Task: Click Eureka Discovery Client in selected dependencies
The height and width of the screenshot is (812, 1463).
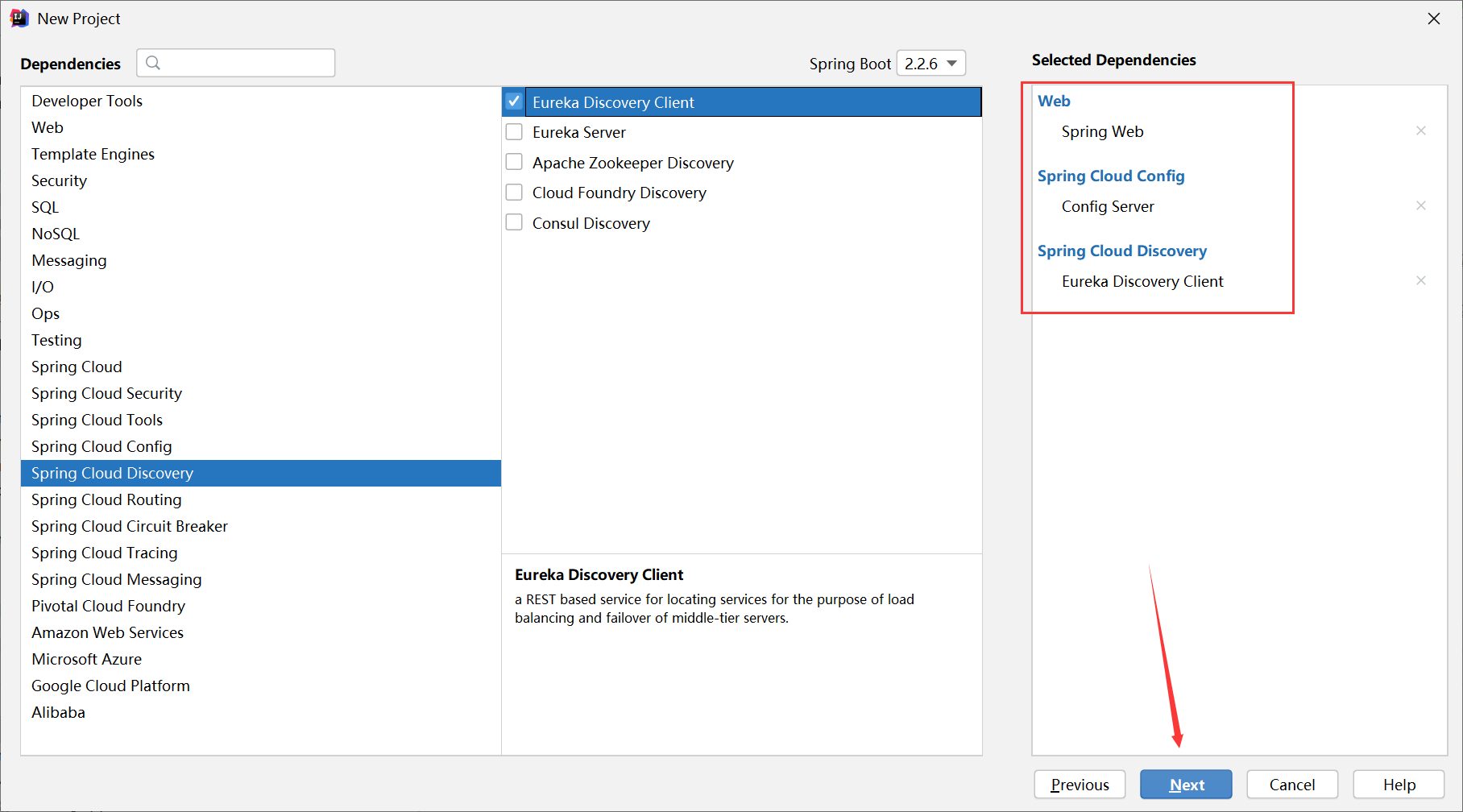Action: (1142, 281)
